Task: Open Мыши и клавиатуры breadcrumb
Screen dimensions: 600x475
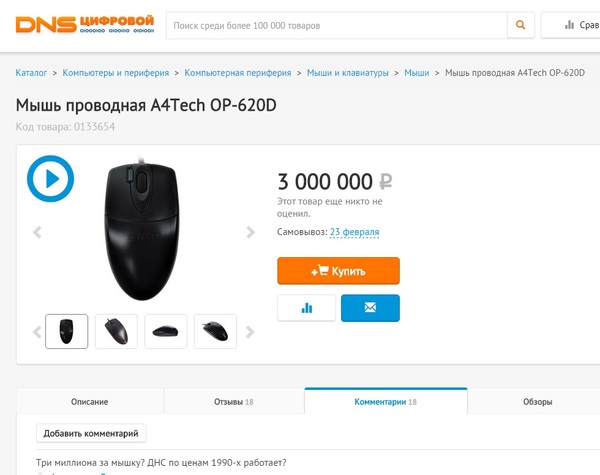Action: point(348,73)
